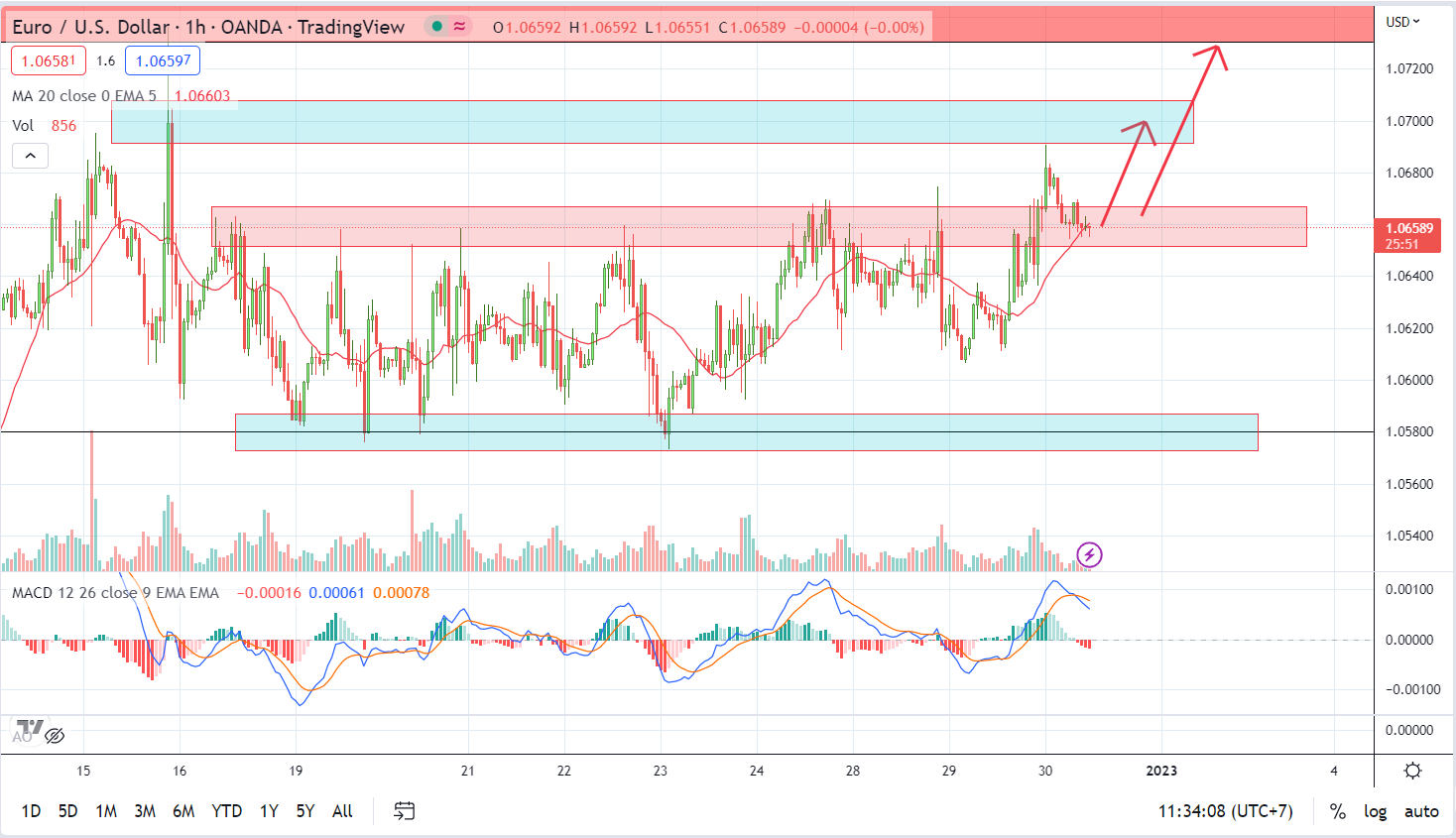Image resolution: width=1456 pixels, height=838 pixels.
Task: Click the MACD line value 0.00061
Action: point(336,593)
